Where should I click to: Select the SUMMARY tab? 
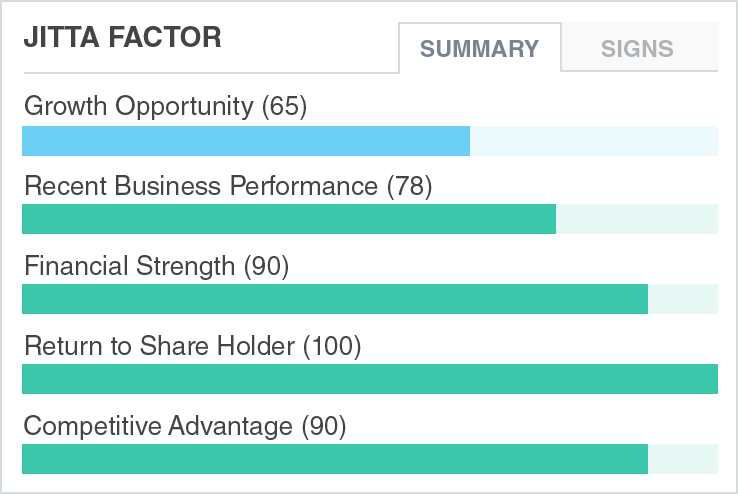pyautogui.click(x=480, y=48)
